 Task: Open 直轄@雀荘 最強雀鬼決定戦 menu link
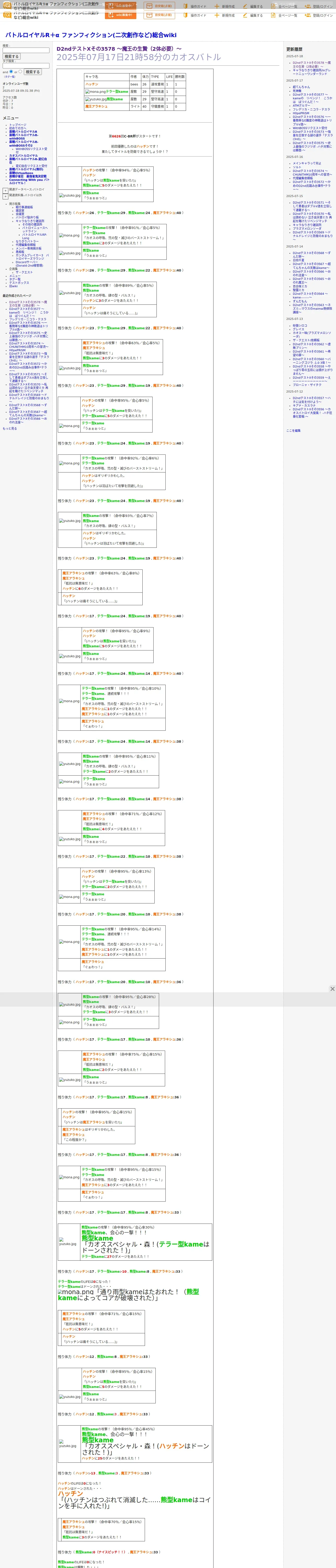point(28,176)
